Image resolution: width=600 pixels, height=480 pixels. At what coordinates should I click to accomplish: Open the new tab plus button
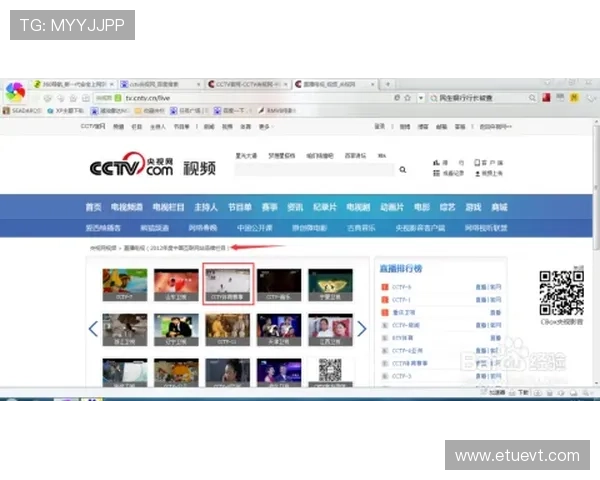coord(388,84)
